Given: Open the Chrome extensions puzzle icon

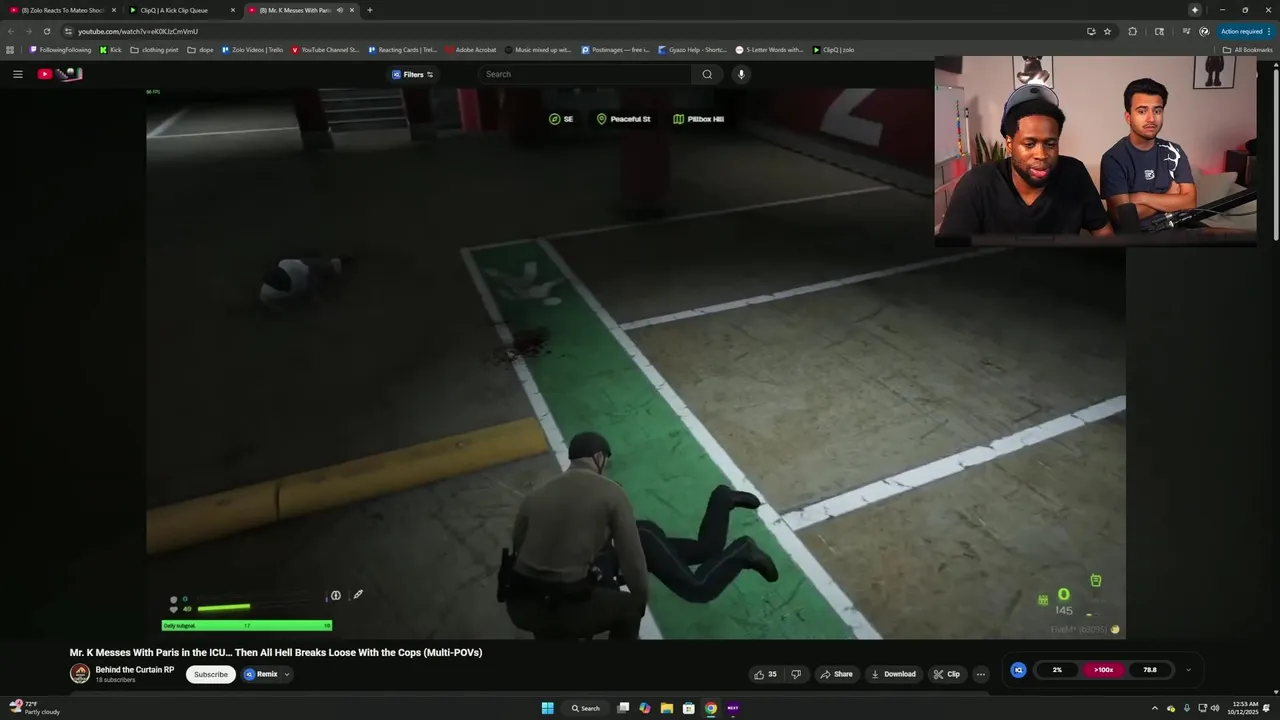Looking at the screenshot, I should click(1132, 31).
